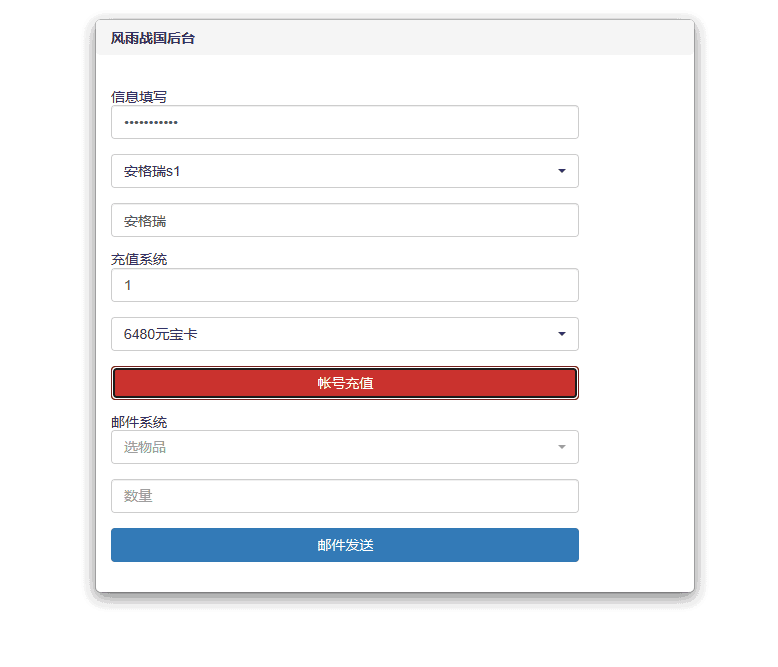
Task: Click the arrow on the 安格瑞s1 dropdown
Action: click(562, 171)
